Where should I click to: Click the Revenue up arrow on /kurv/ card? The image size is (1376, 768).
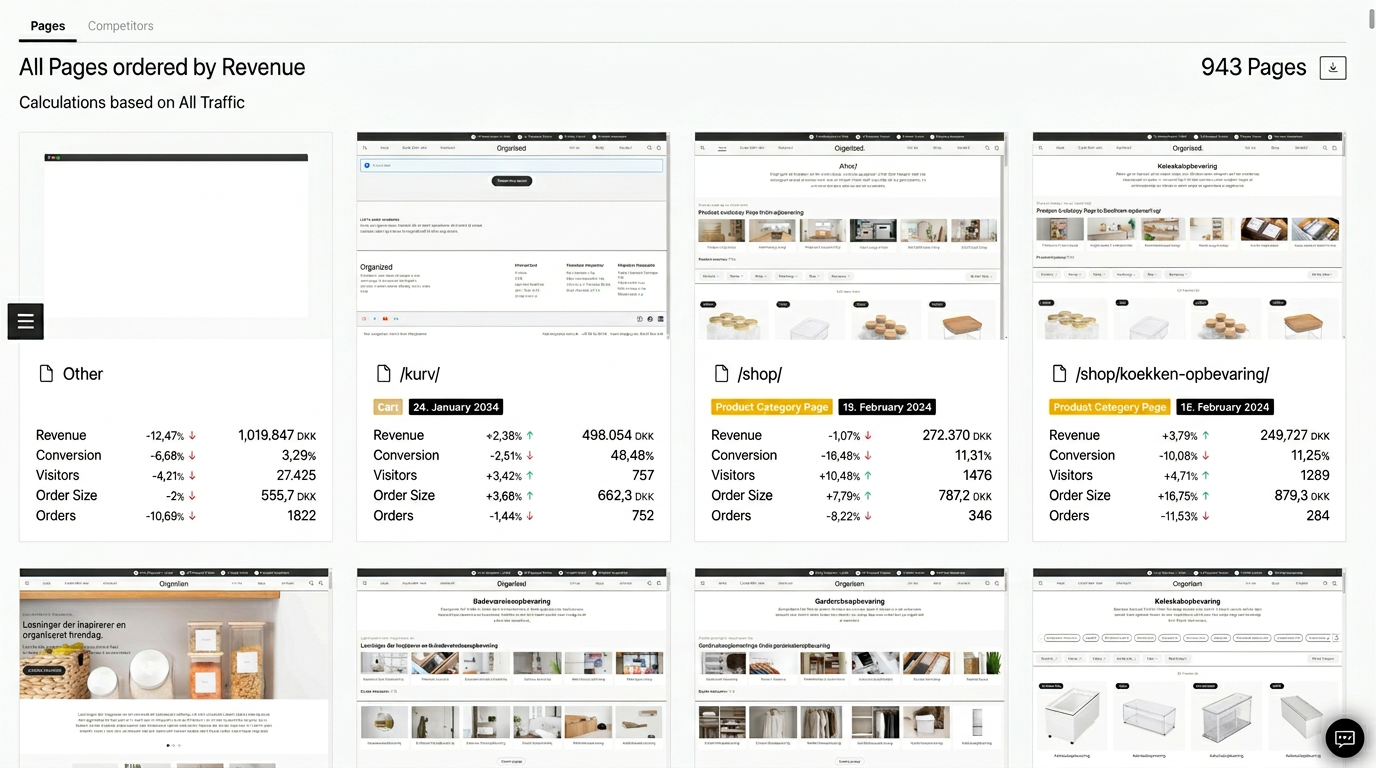[x=530, y=435]
